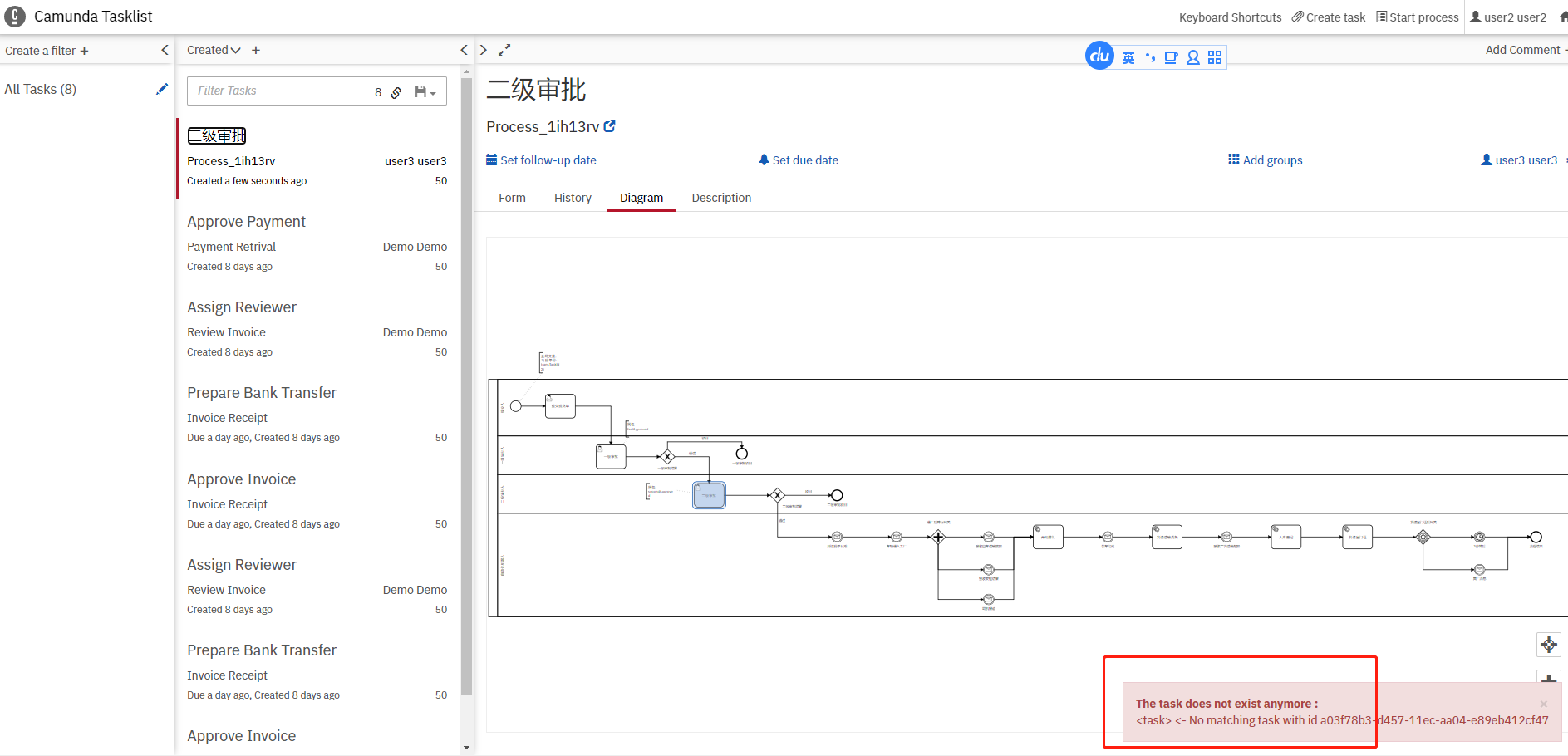Select the Diagram tab

tap(641, 198)
